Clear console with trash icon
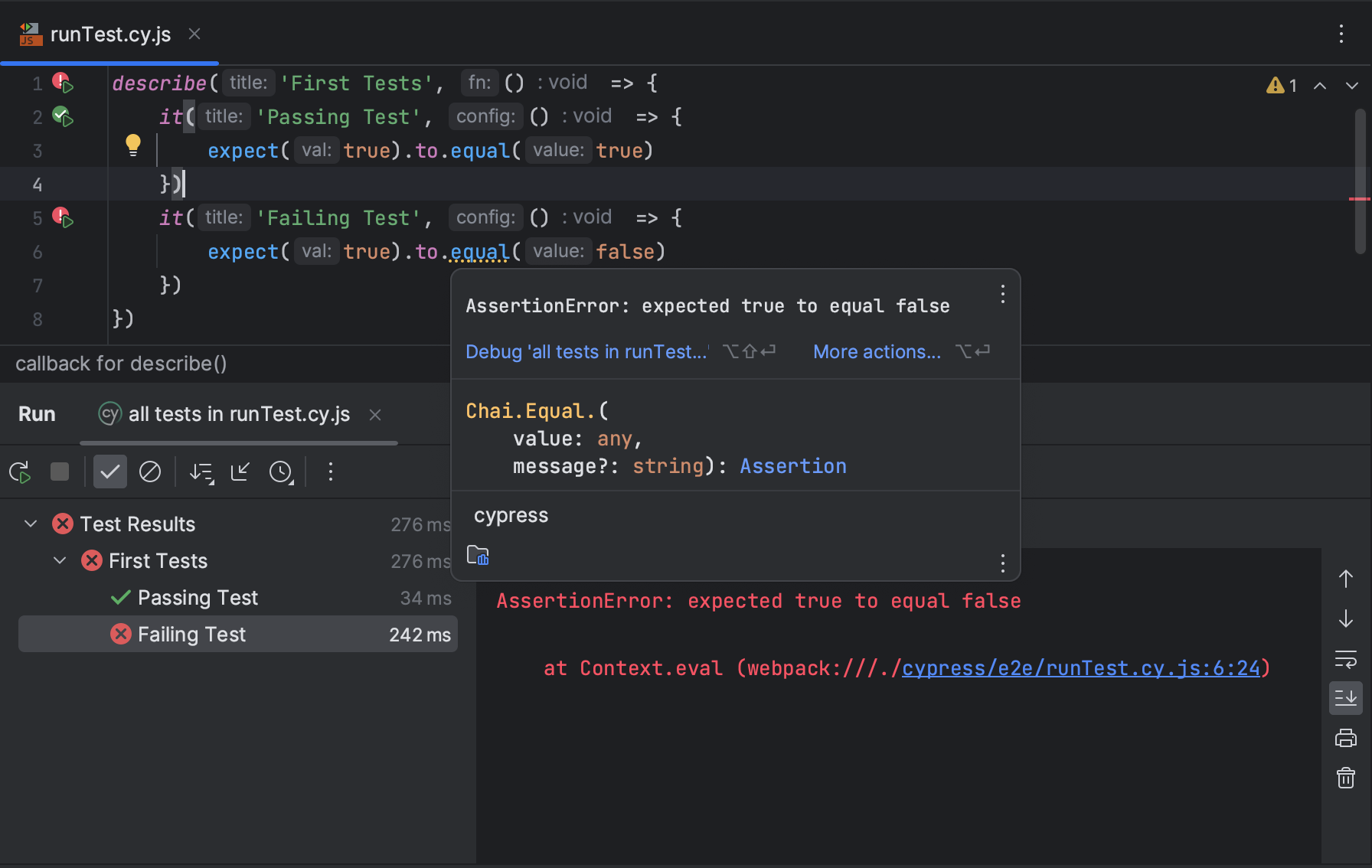1372x868 pixels. coord(1345,778)
